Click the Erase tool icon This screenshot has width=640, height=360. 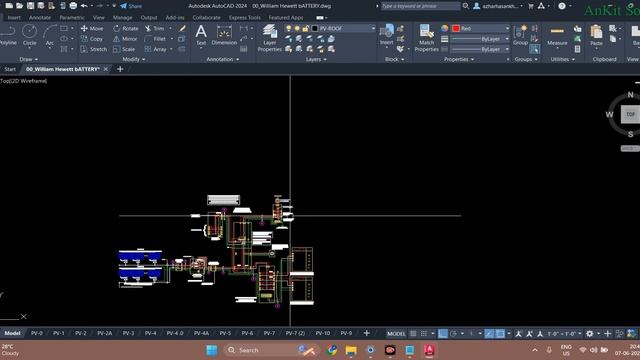pos(182,28)
